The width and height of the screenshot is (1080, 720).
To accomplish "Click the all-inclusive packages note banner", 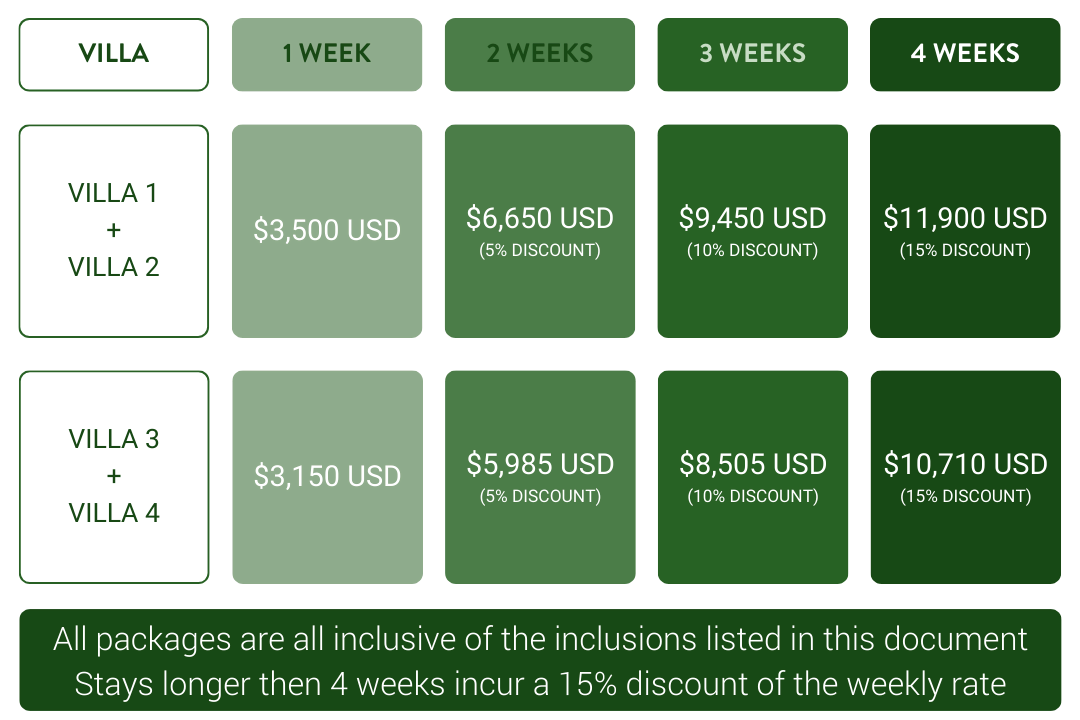I will pyautogui.click(x=540, y=659).
